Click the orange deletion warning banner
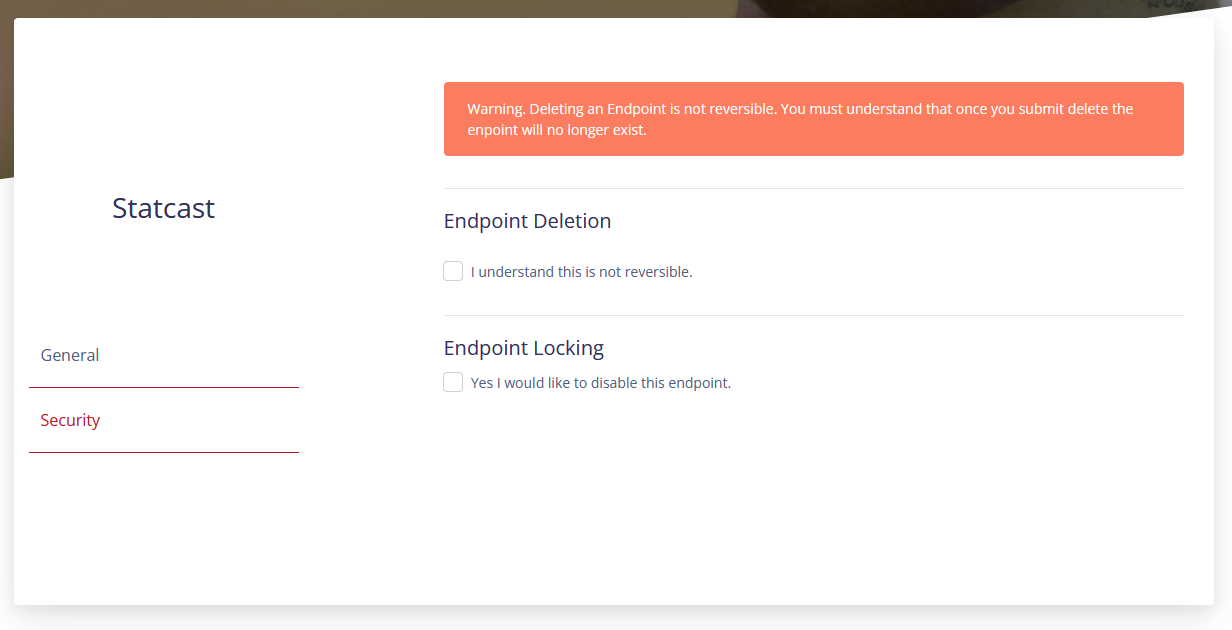Image resolution: width=1232 pixels, height=630 pixels. click(813, 119)
